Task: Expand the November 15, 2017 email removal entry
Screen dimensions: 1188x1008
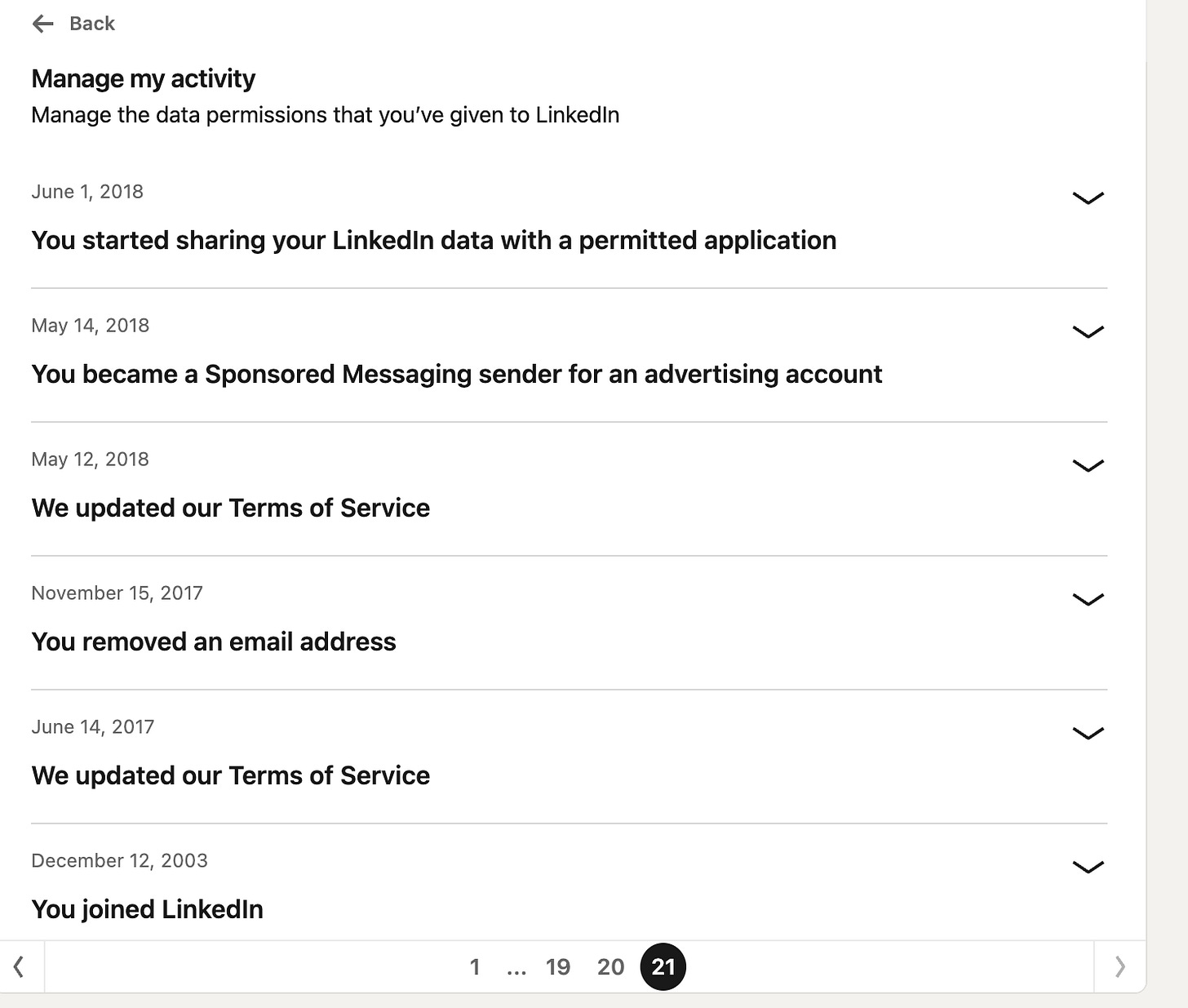Action: coord(1088,599)
